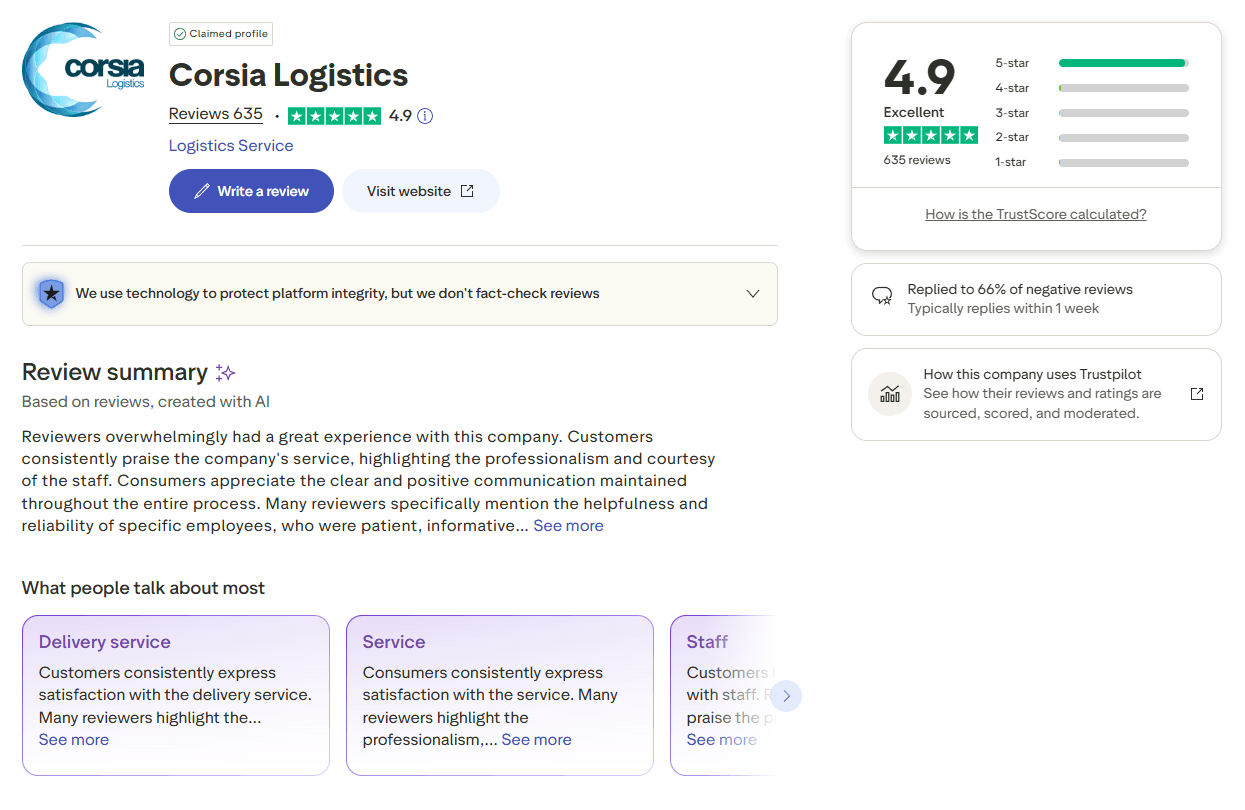Screen dimensions: 1245x810
Task: Click the green star rating near Reviews 635
Action: click(x=334, y=116)
